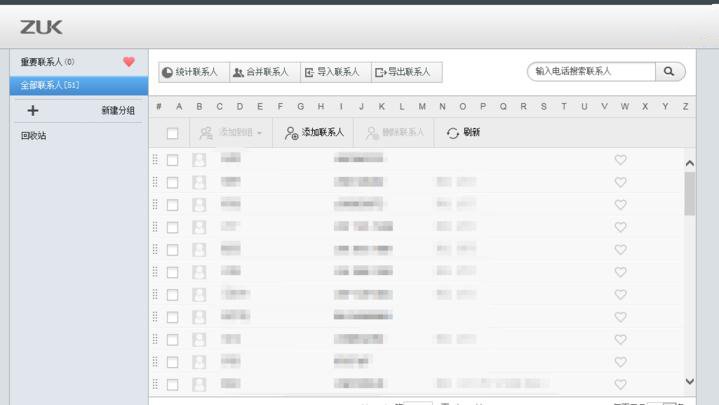Favorite the fifth contact using its heart outline
This screenshot has width=719, height=405.
pos(620,250)
